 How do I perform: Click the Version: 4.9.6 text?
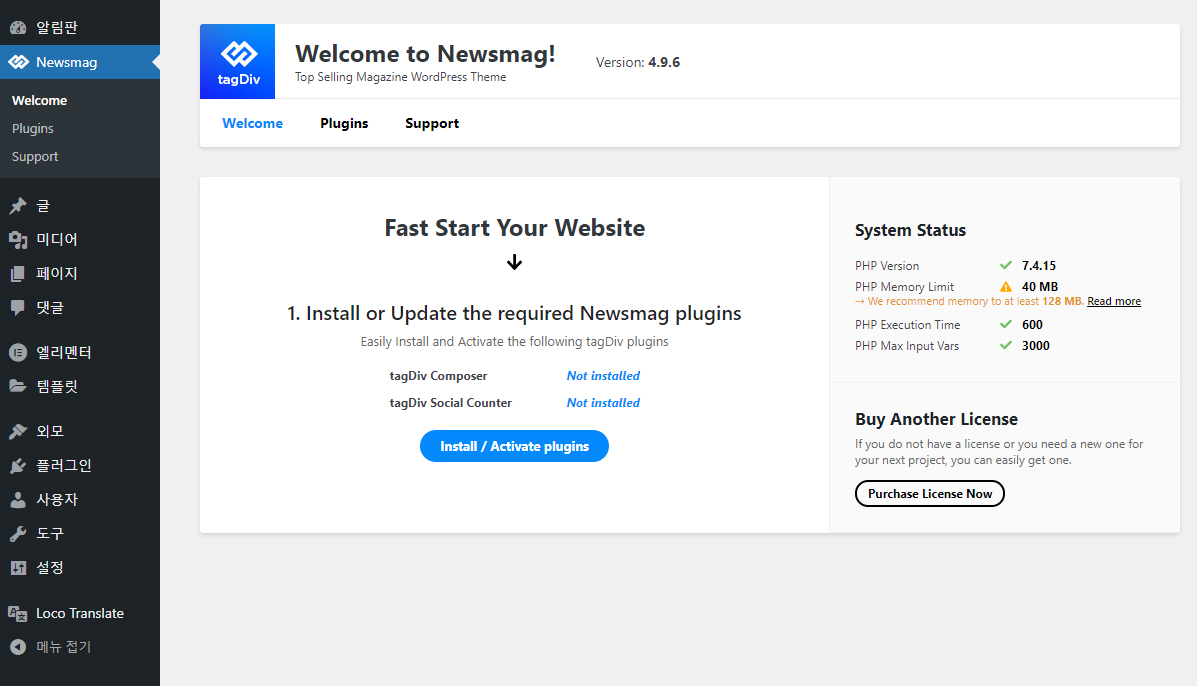[637, 63]
